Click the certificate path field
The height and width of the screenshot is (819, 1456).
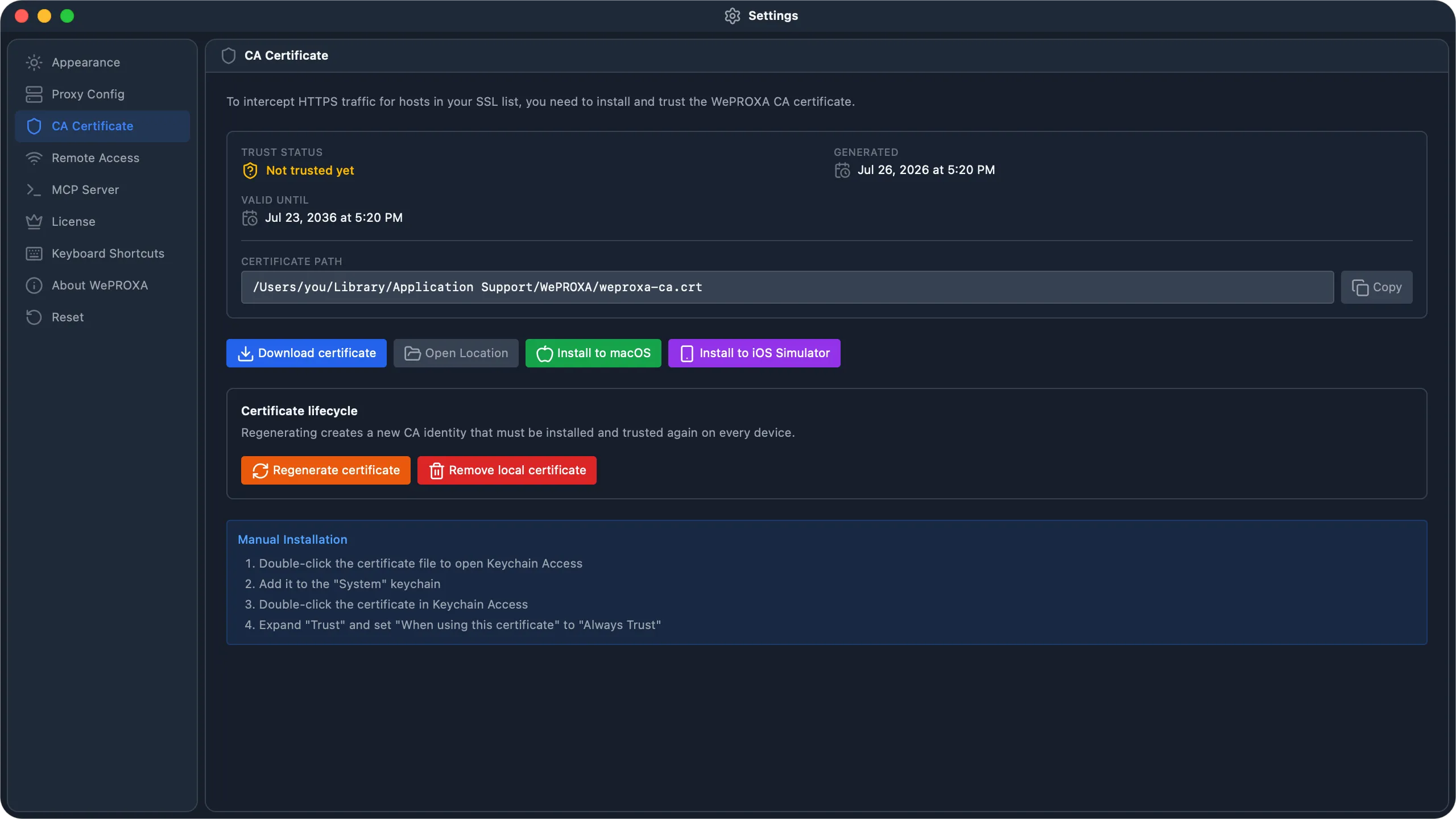pos(787,287)
